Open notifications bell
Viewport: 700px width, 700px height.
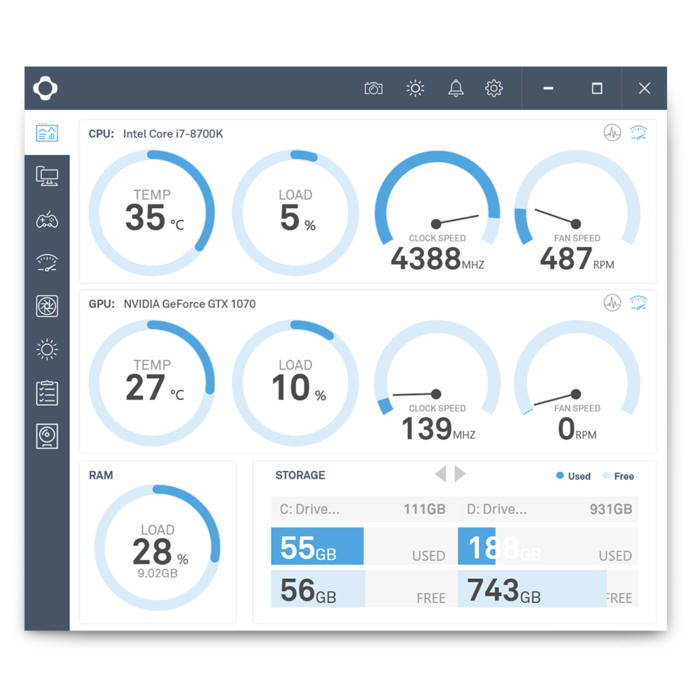456,88
